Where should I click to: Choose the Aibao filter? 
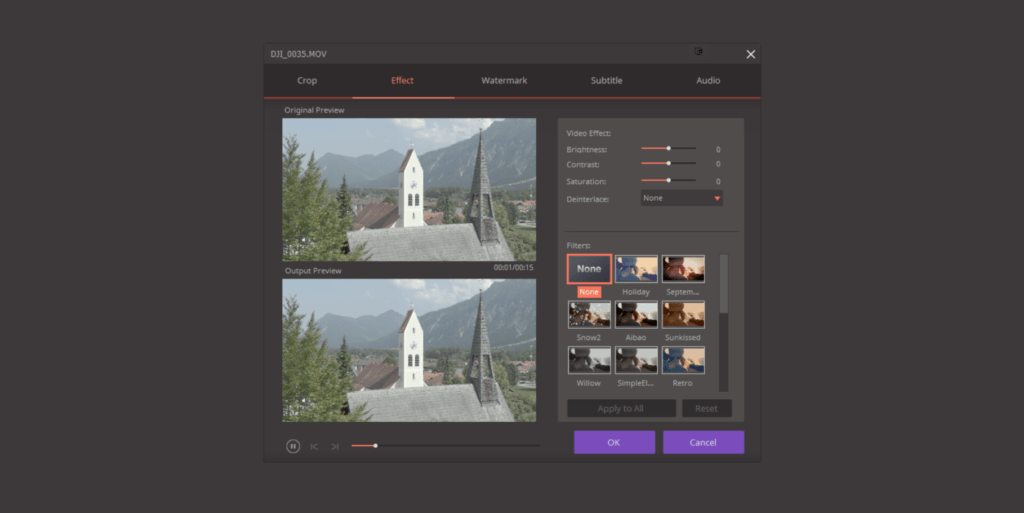[x=636, y=315]
